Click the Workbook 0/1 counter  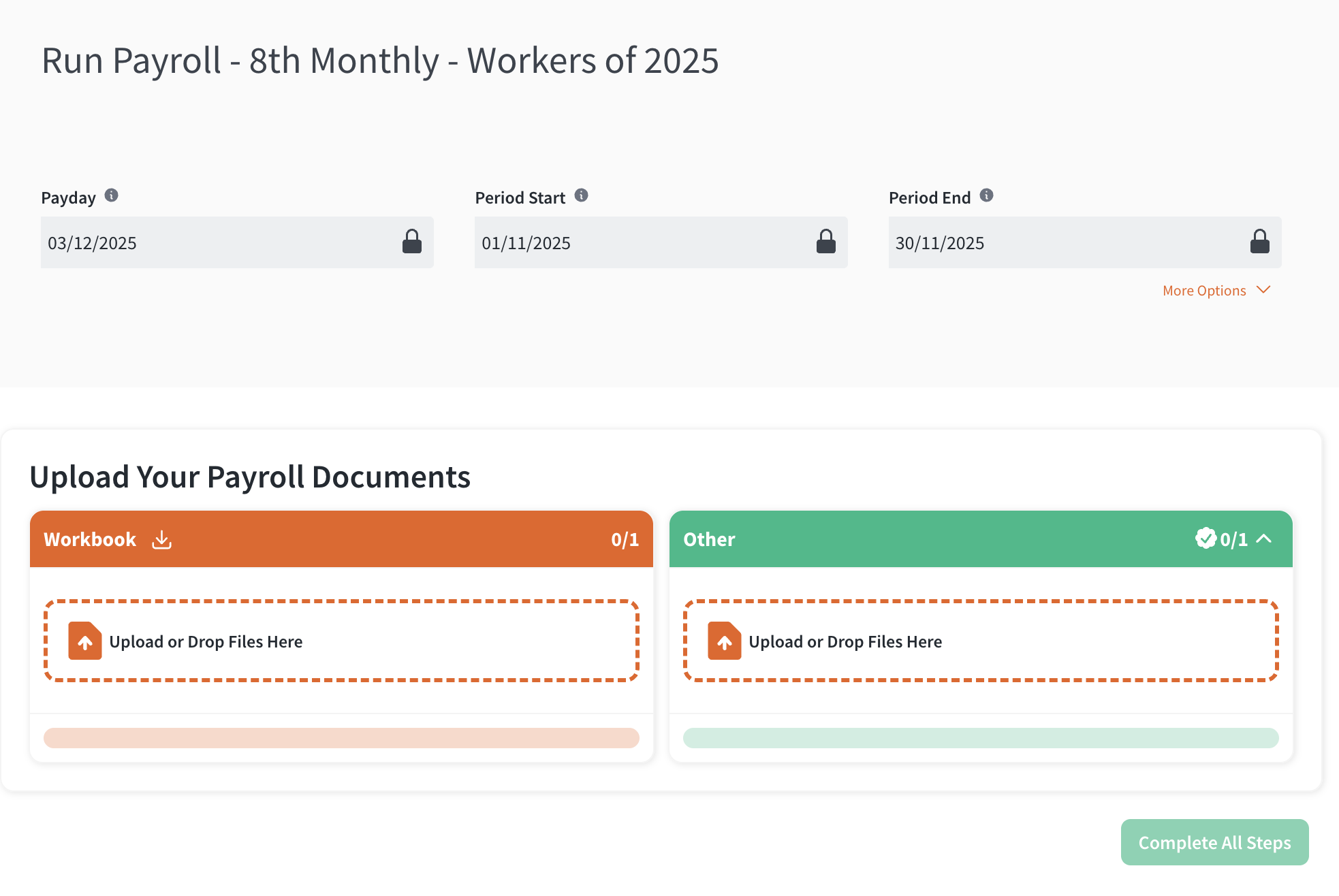[x=625, y=540]
